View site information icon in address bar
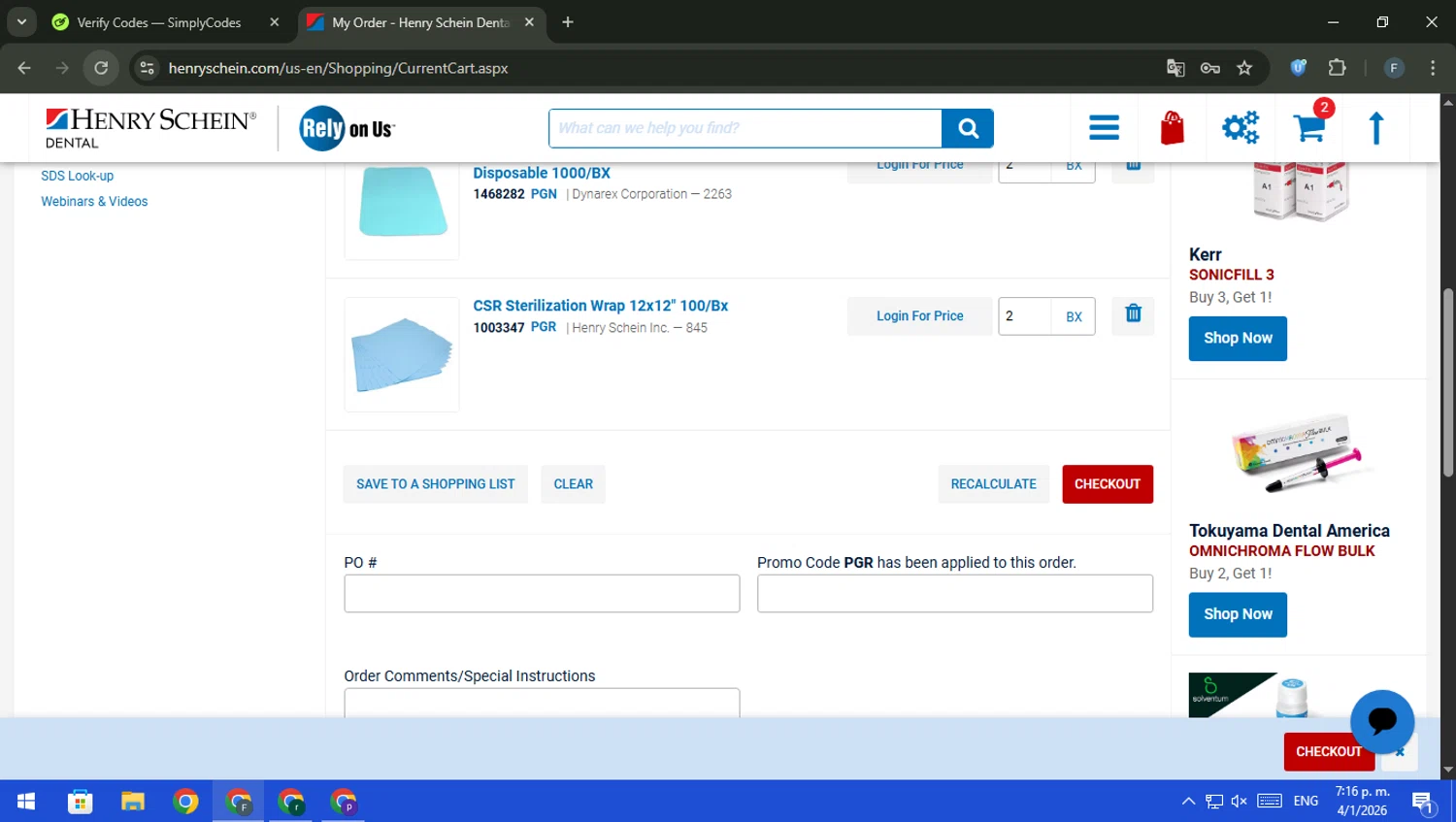 148,68
